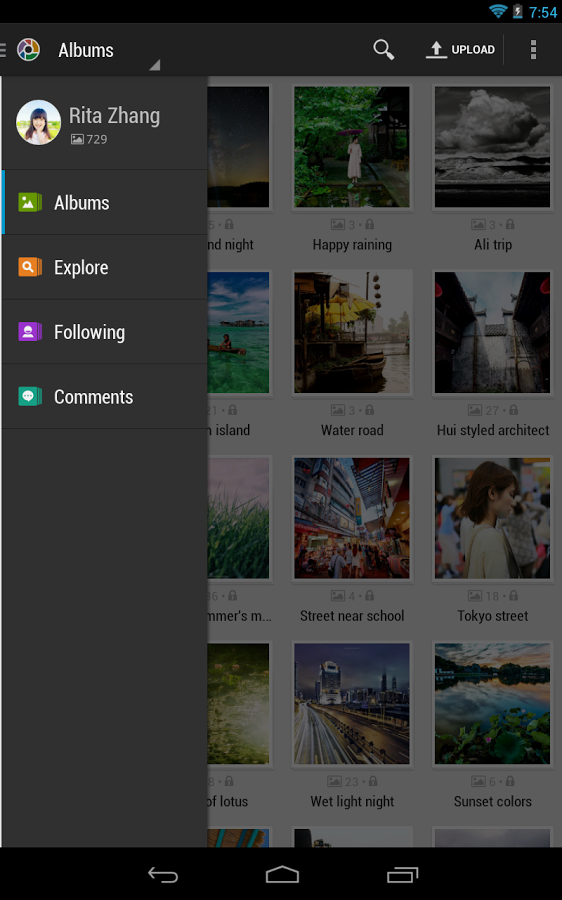
Task: Collapse the navigation drawer hamburger
Action: [x=3, y=50]
